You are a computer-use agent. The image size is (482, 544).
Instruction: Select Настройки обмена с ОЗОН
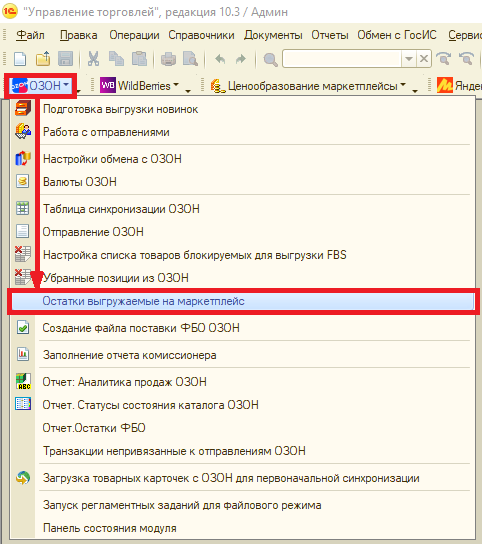[243, 159]
